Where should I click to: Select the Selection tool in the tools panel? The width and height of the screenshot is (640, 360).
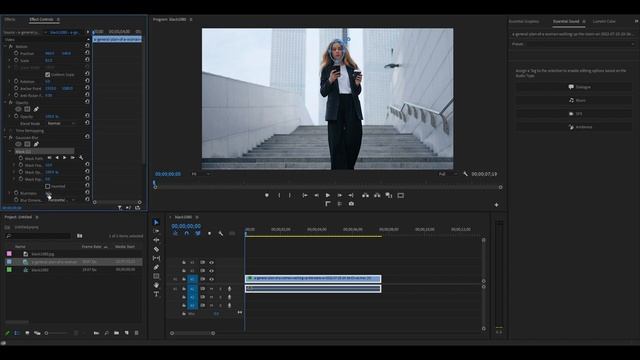156,222
